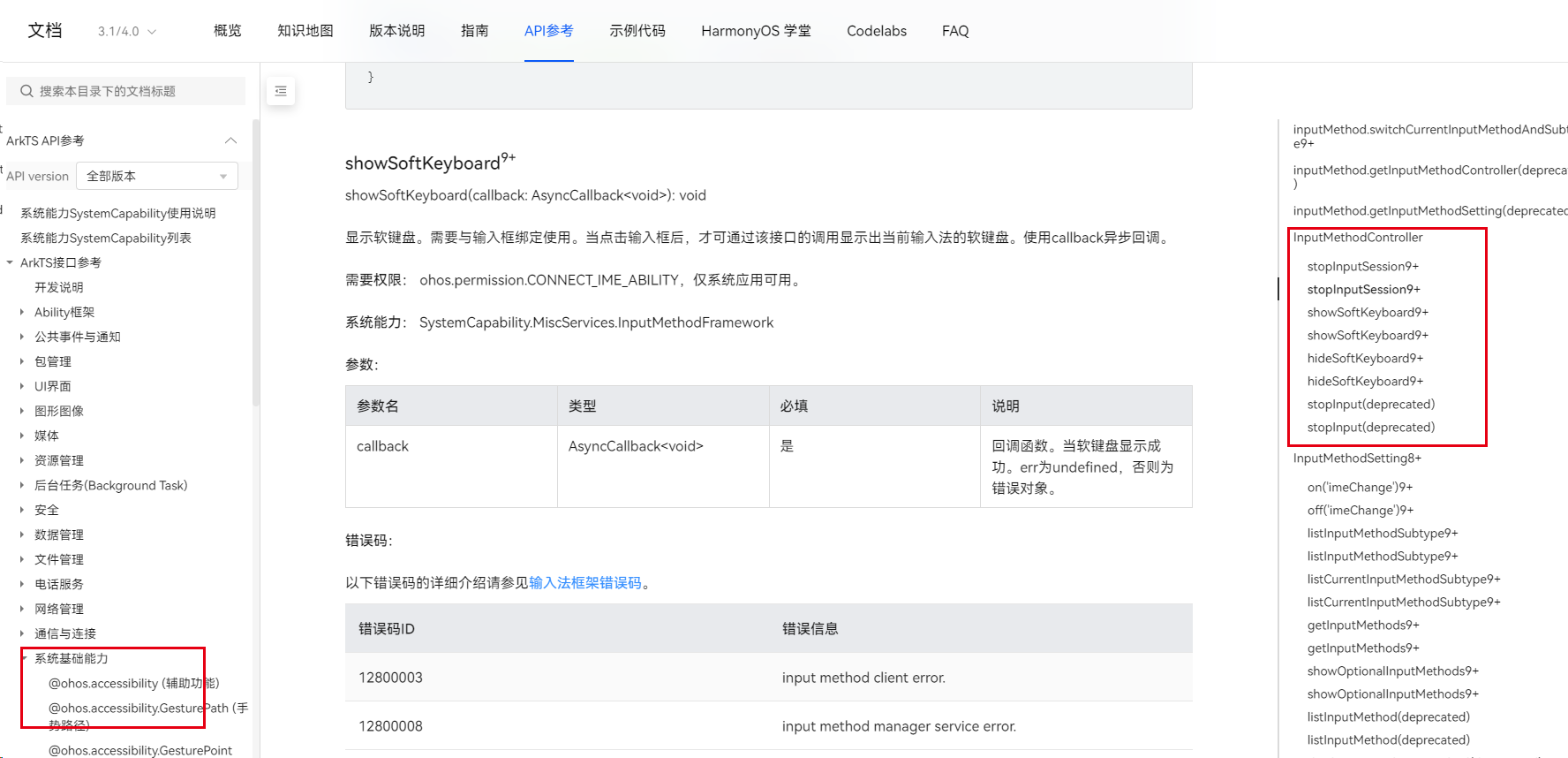Expand the Ability框架 tree node

[x=22, y=312]
